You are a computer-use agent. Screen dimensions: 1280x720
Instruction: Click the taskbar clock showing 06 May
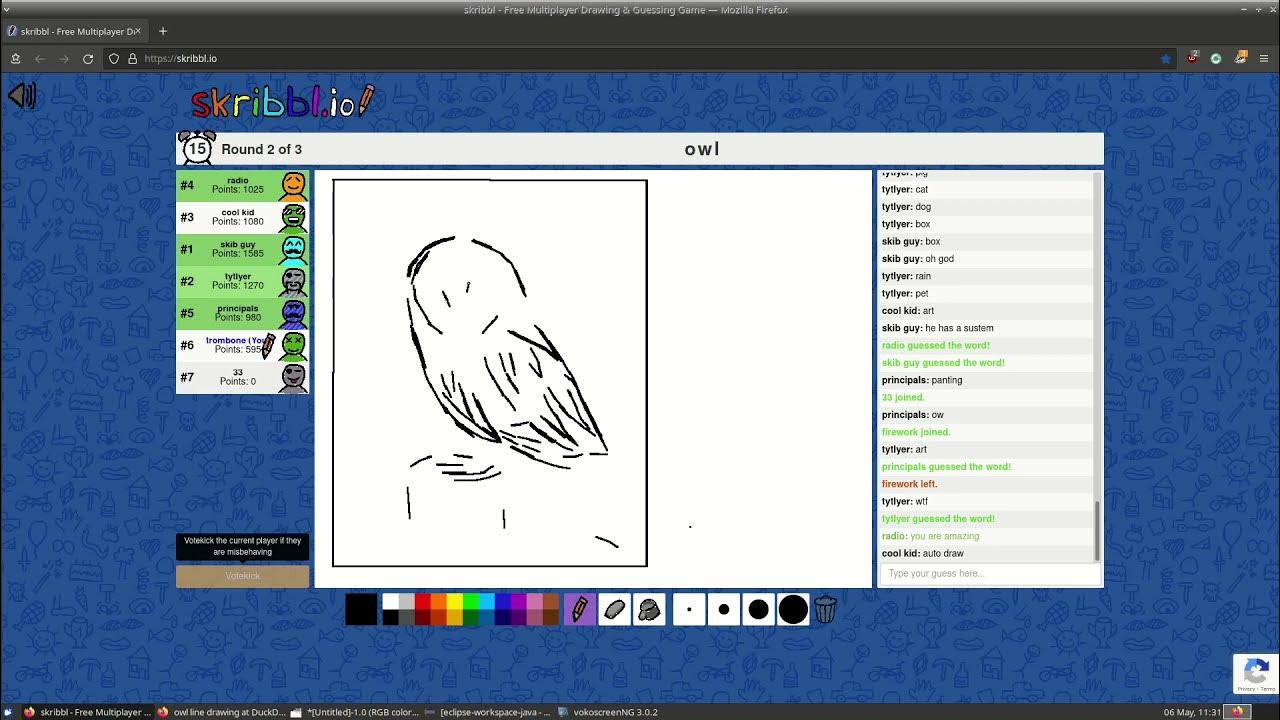(1192, 712)
